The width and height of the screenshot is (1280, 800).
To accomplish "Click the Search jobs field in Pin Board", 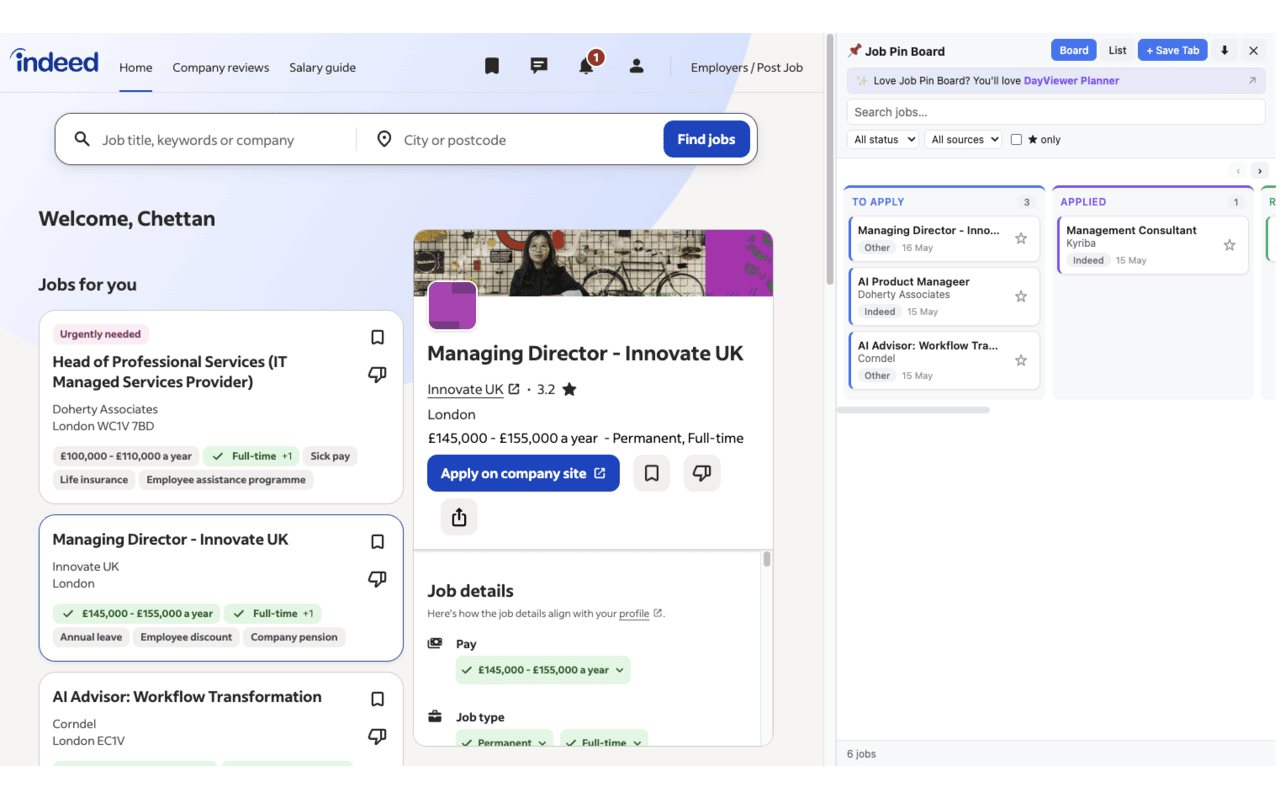I will click(1056, 112).
